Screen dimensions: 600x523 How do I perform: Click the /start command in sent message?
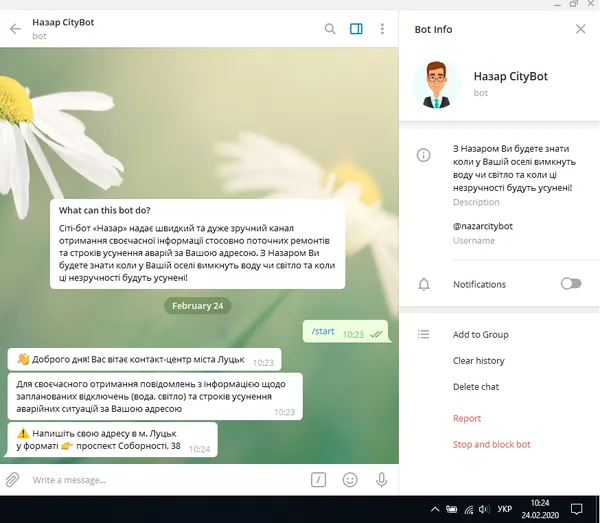[x=323, y=331]
